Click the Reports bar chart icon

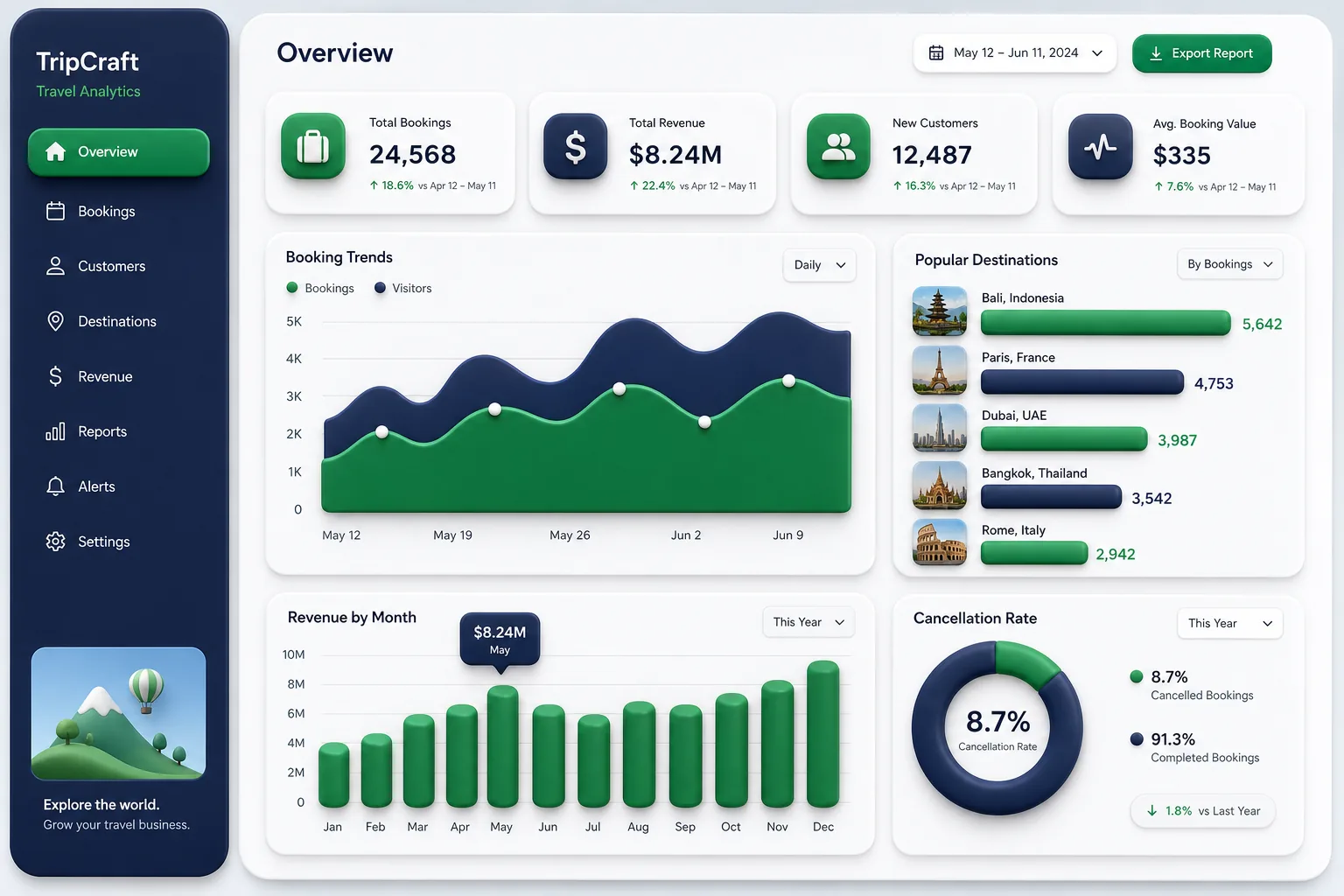pyautogui.click(x=55, y=431)
